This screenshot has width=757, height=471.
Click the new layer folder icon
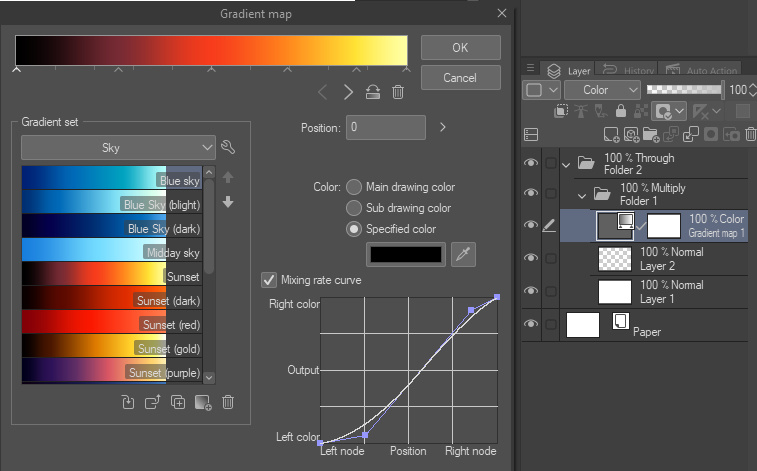649,134
